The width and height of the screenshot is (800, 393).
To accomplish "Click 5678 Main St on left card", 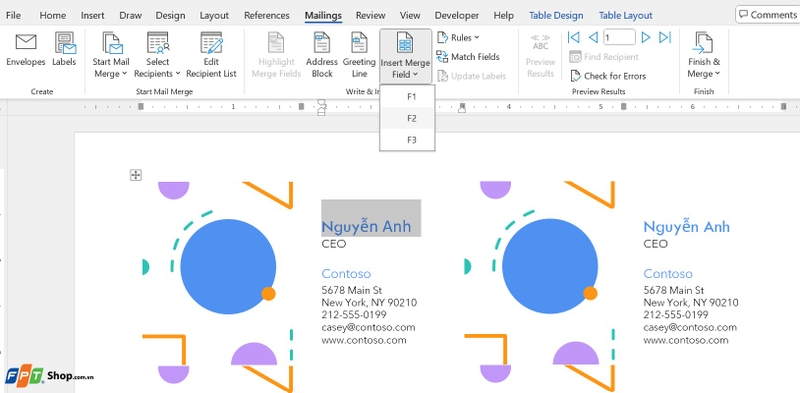I will point(352,290).
